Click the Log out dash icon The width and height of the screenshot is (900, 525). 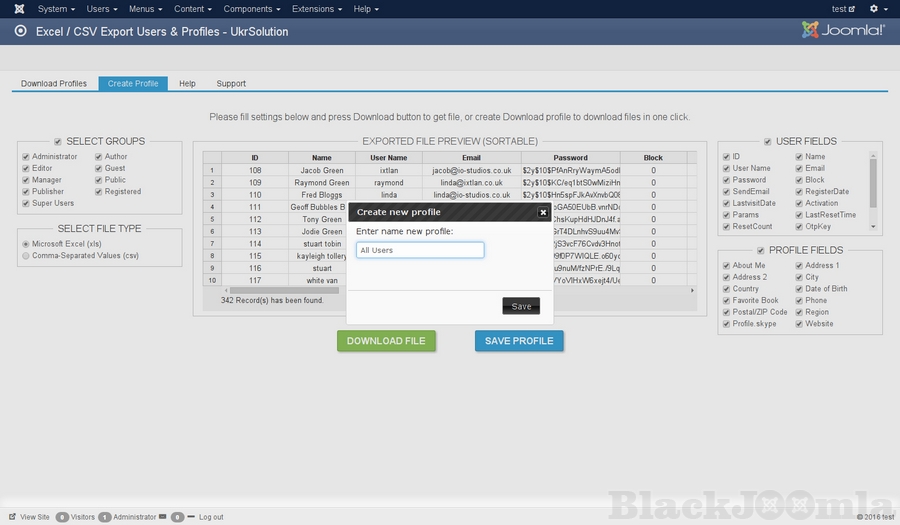[192, 517]
